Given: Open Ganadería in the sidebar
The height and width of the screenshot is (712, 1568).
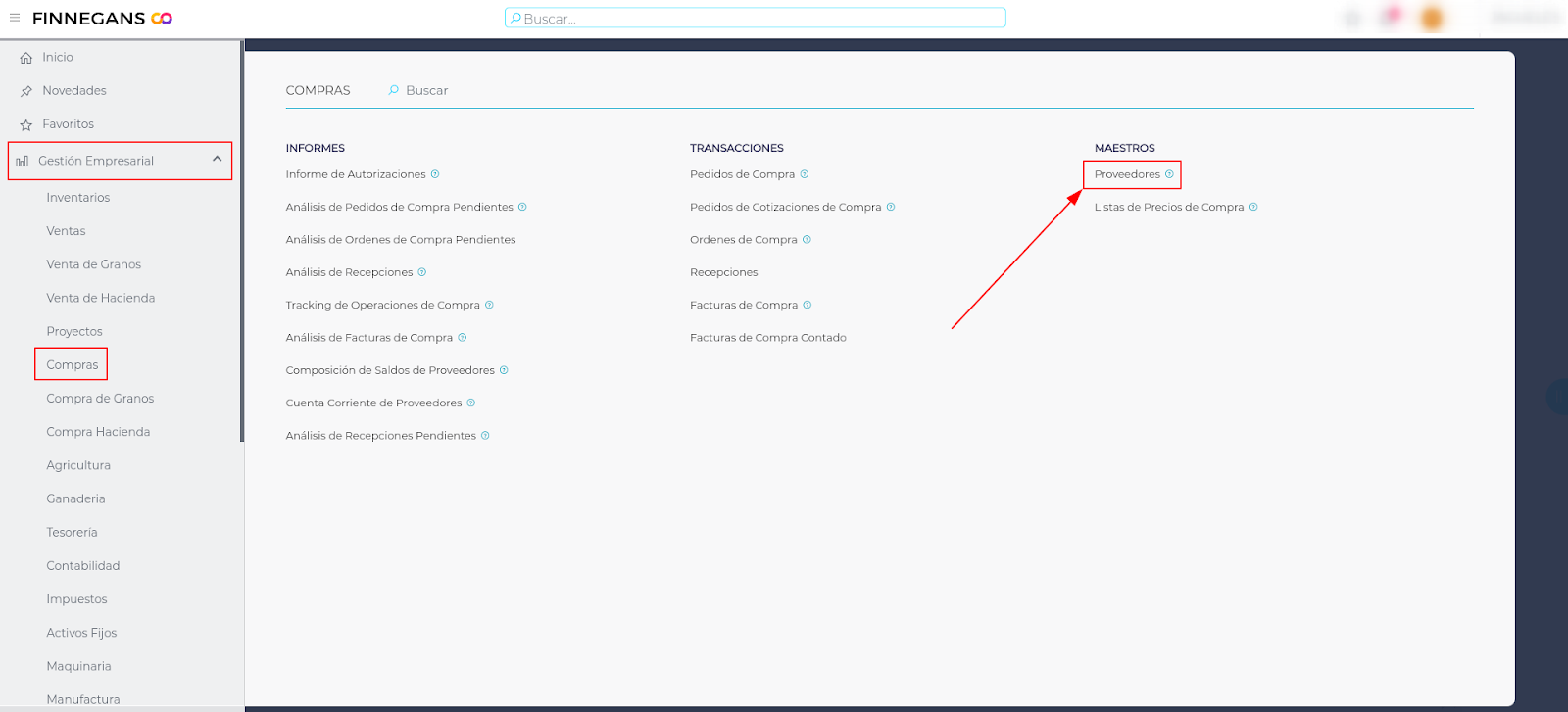Looking at the screenshot, I should pos(75,498).
